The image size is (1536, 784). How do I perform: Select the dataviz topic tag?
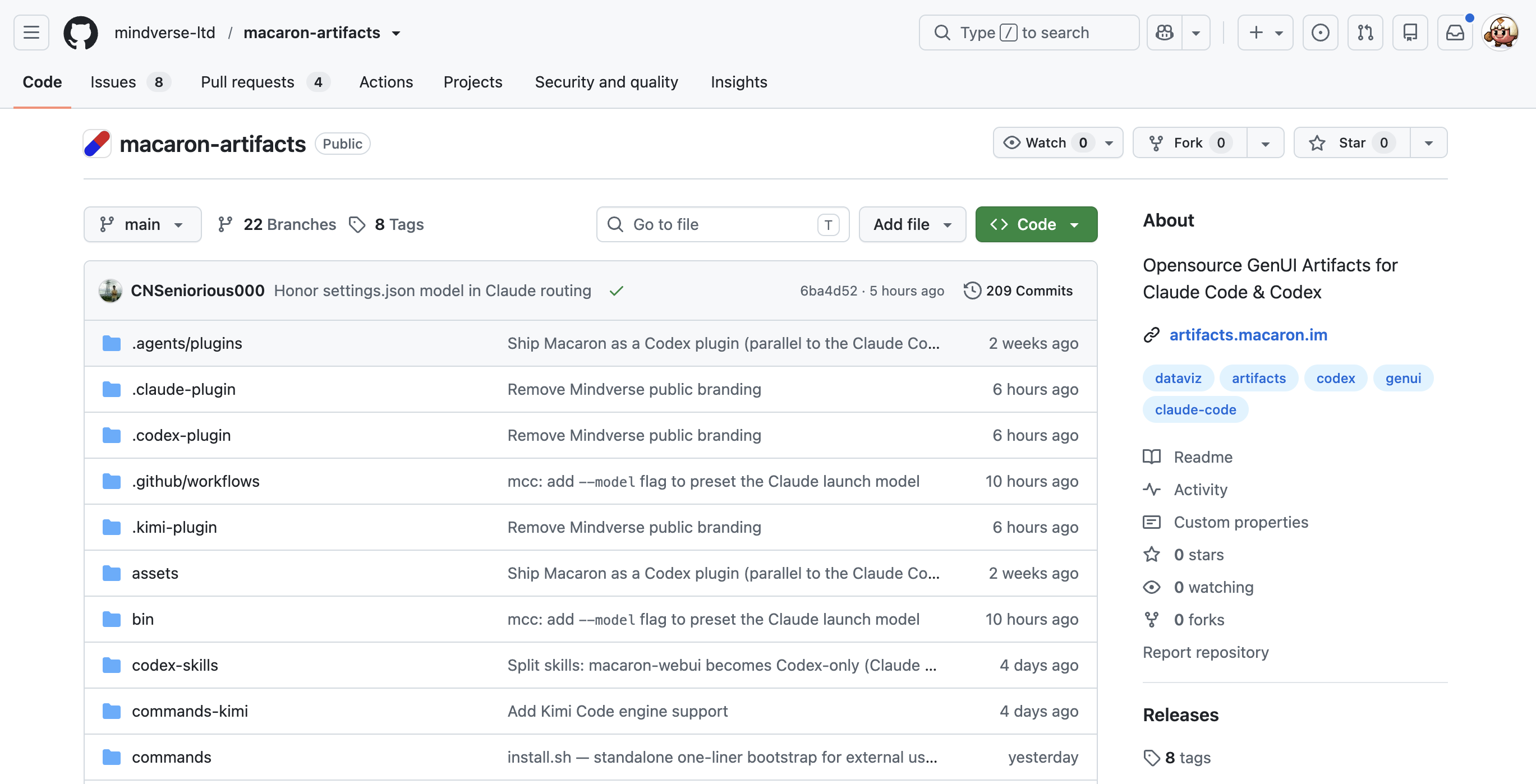1178,378
